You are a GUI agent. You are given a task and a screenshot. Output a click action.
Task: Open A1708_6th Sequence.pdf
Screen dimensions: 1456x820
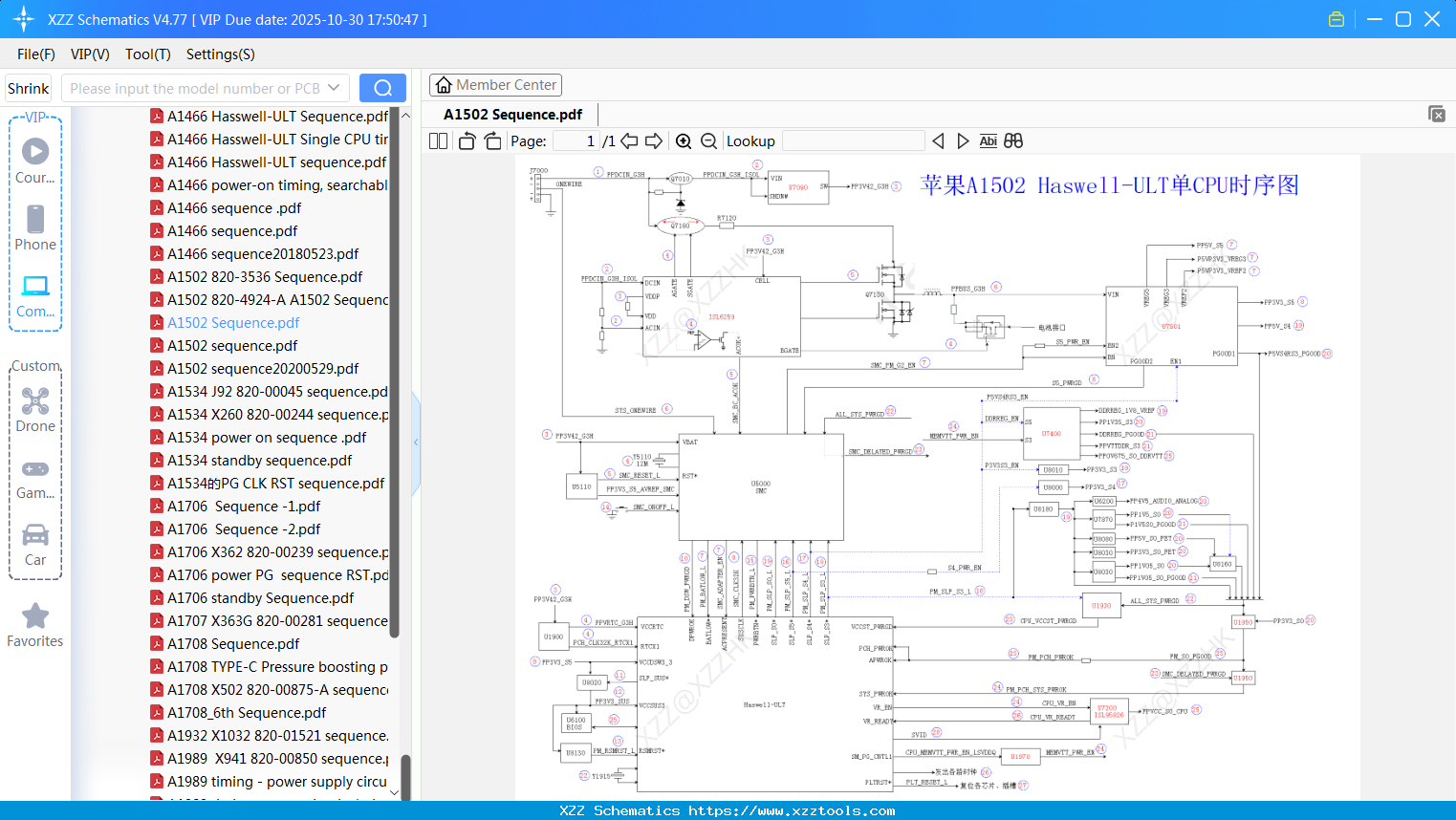pyautogui.click(x=247, y=713)
